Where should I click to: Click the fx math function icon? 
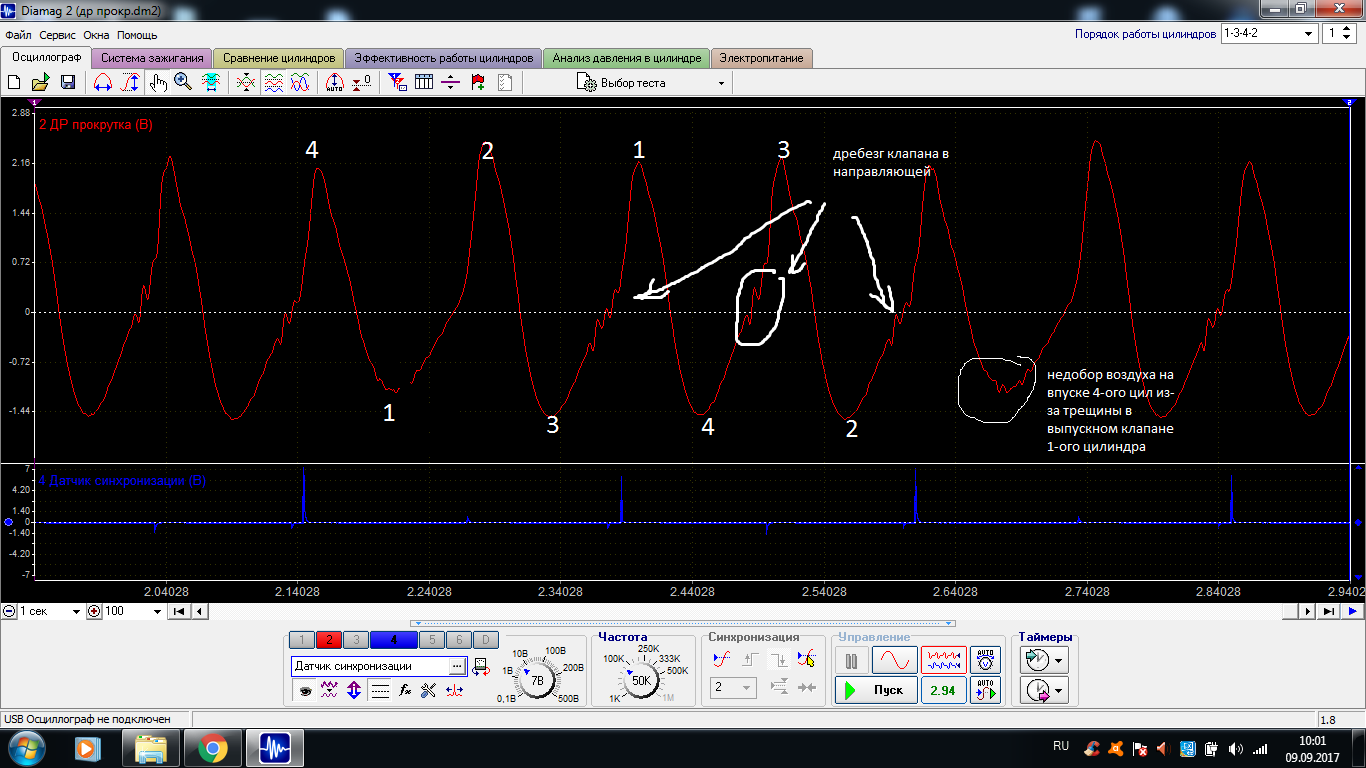pos(405,690)
